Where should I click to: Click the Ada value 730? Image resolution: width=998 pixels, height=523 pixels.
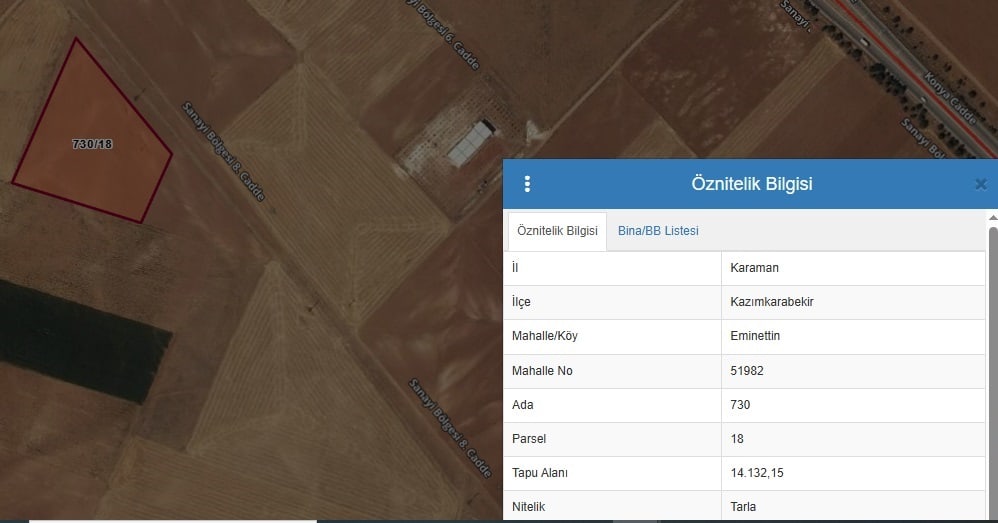click(x=740, y=405)
